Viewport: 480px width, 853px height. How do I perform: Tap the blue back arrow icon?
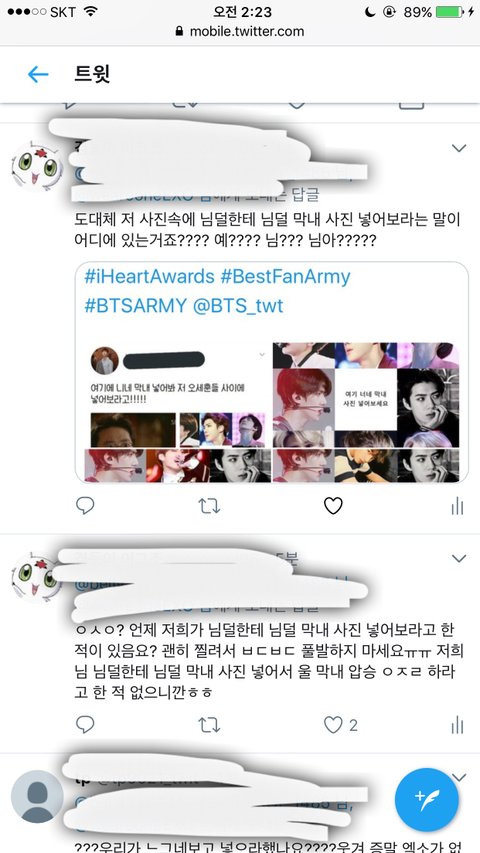38,75
